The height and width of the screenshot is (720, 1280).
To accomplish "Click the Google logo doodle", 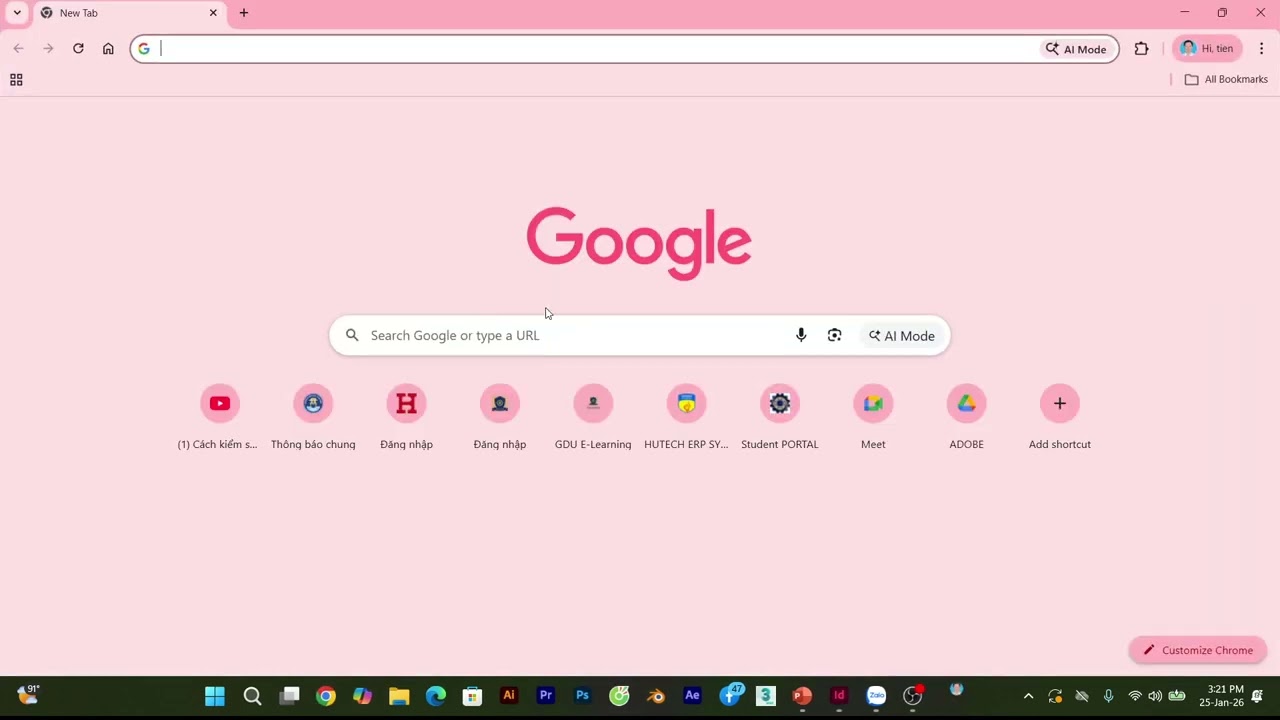I will (x=639, y=243).
